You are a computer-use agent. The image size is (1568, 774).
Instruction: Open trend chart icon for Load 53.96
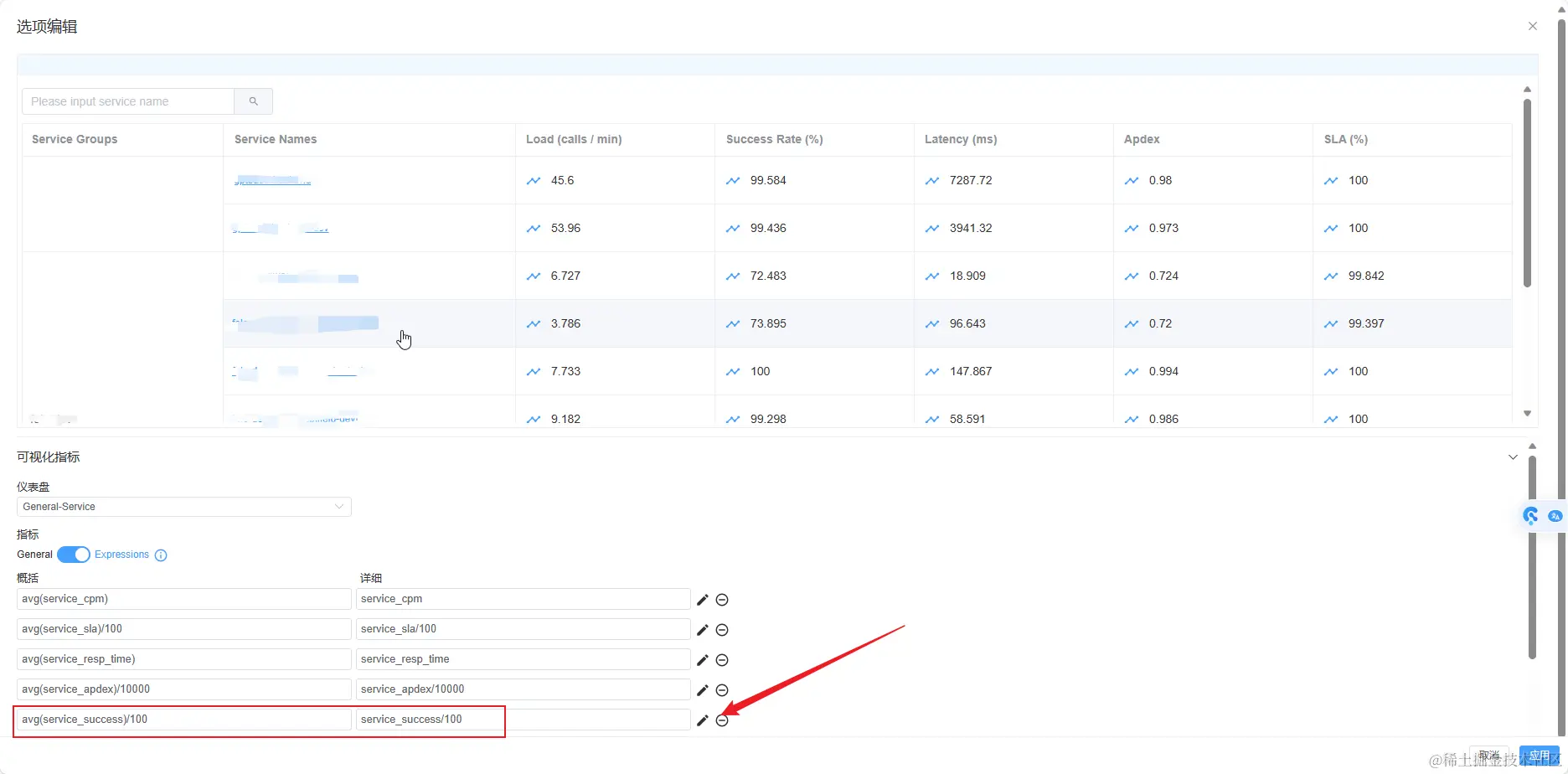pos(534,229)
